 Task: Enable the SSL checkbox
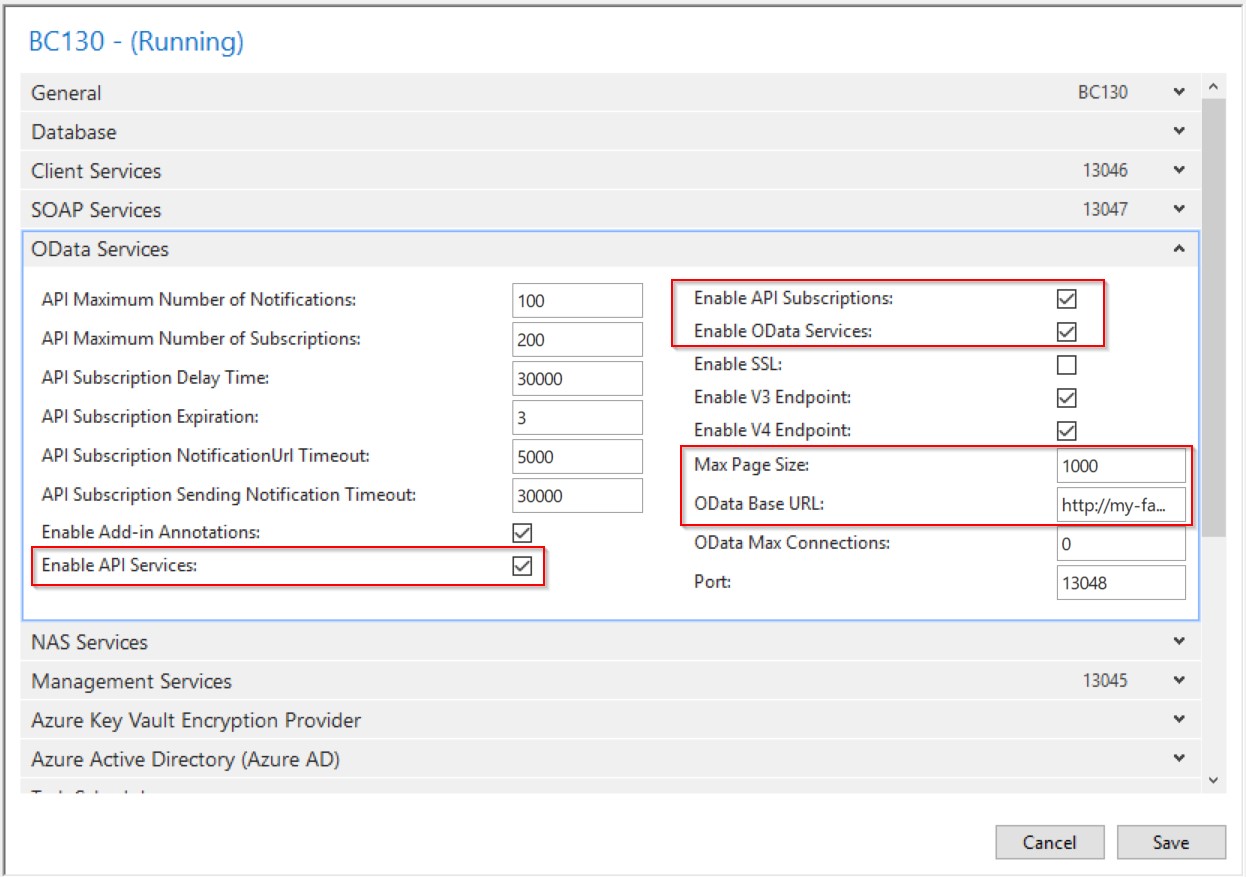tap(1066, 365)
